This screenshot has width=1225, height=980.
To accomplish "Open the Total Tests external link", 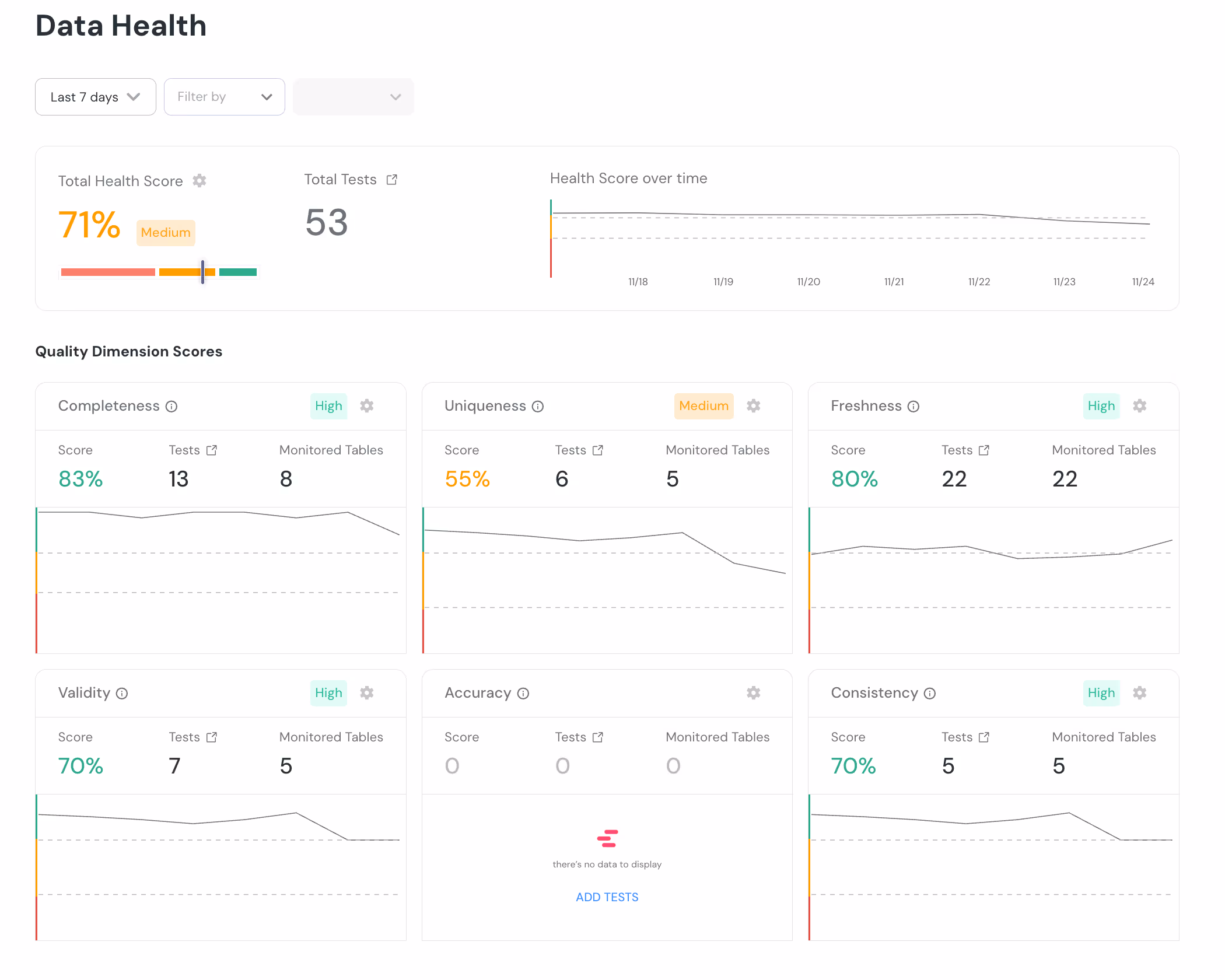I will click(x=392, y=180).
